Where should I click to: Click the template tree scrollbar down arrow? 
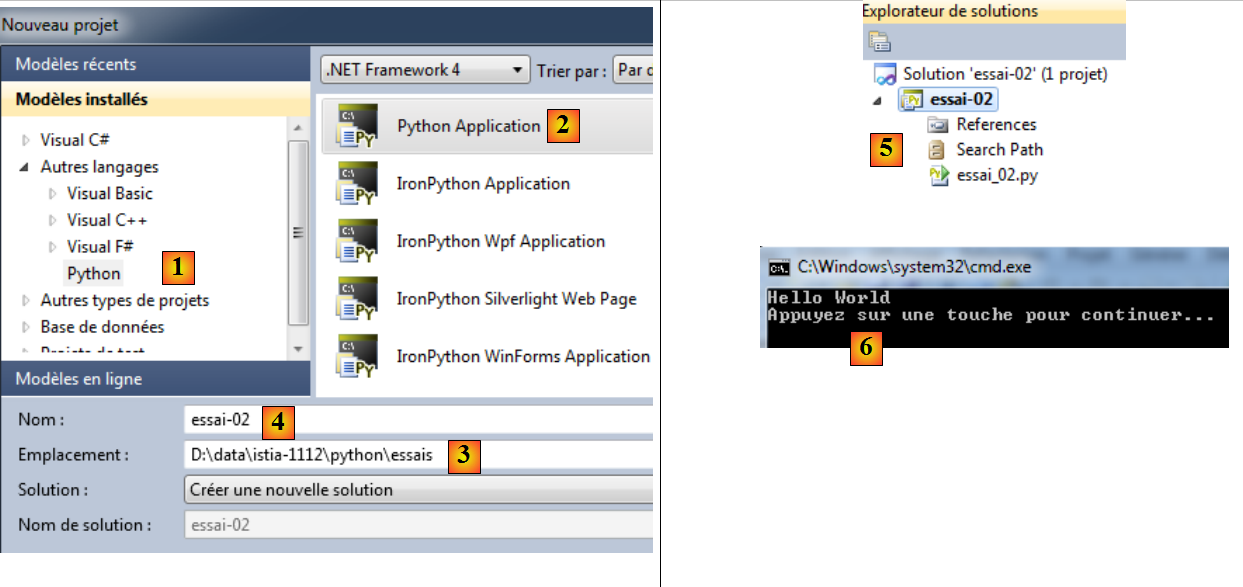pyautogui.click(x=297, y=349)
